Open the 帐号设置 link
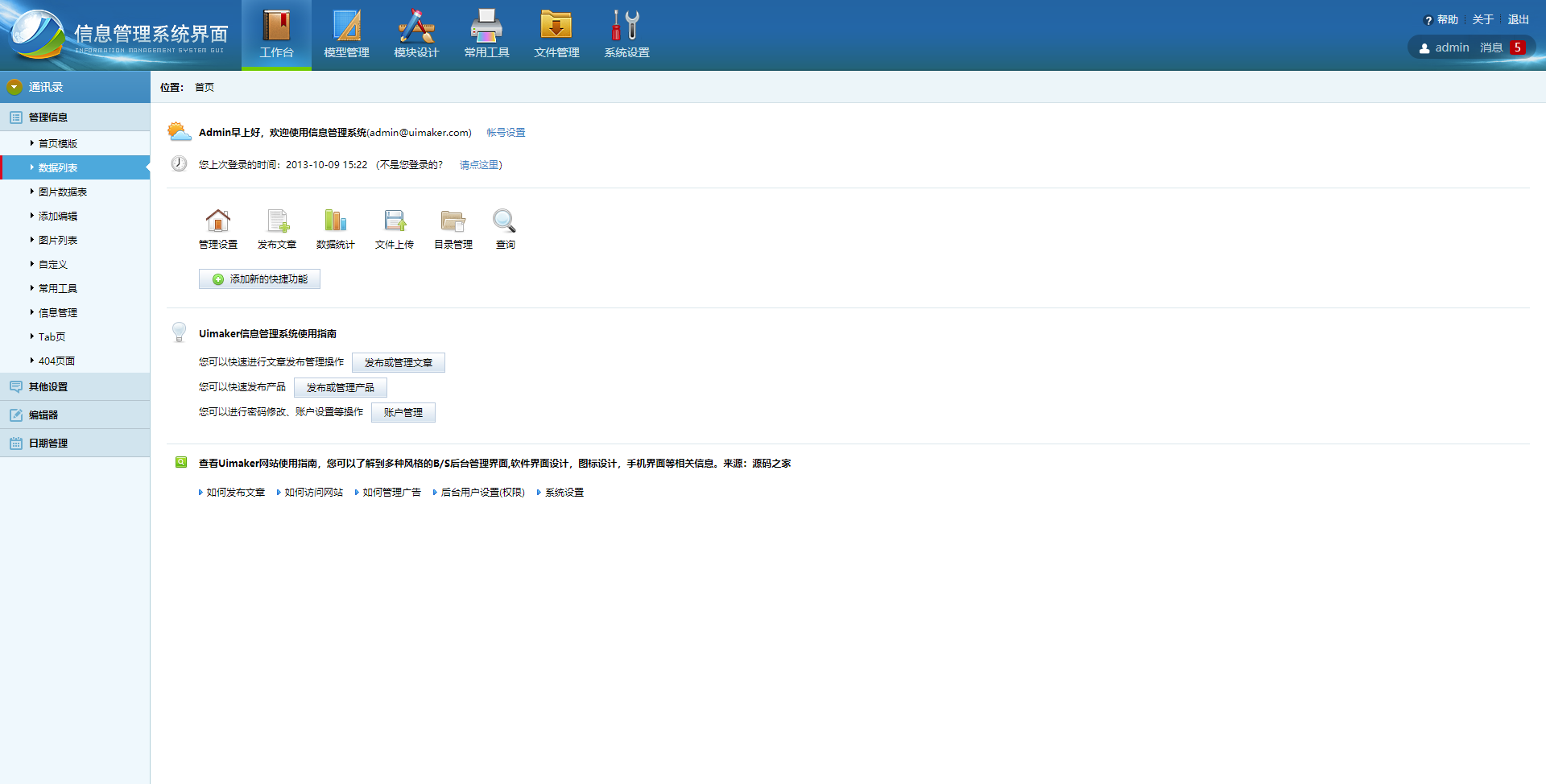This screenshot has width=1546, height=784. pyautogui.click(x=506, y=133)
